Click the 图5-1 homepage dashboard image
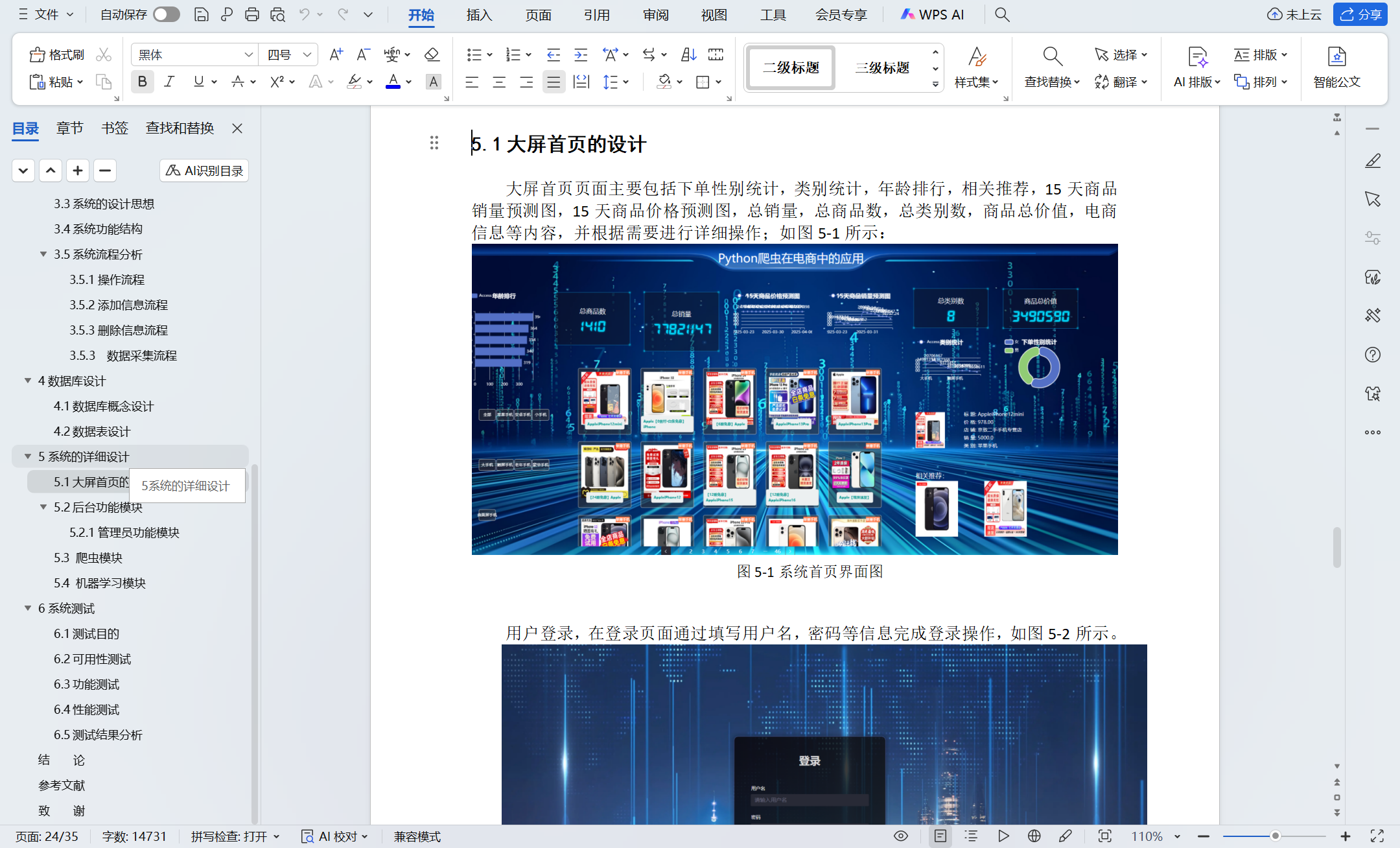1400x848 pixels. point(795,399)
